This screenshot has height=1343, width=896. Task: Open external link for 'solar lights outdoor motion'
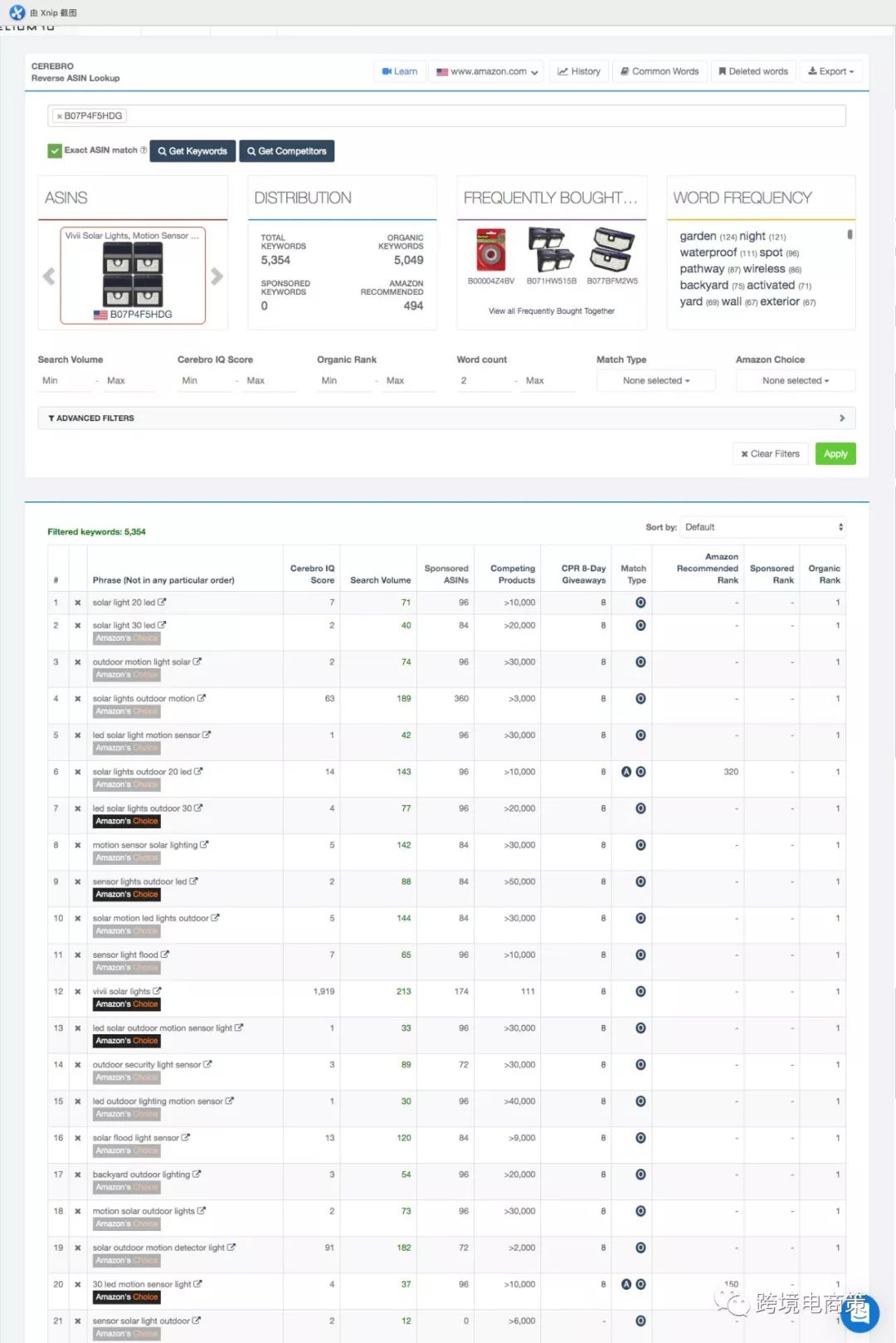tap(202, 698)
